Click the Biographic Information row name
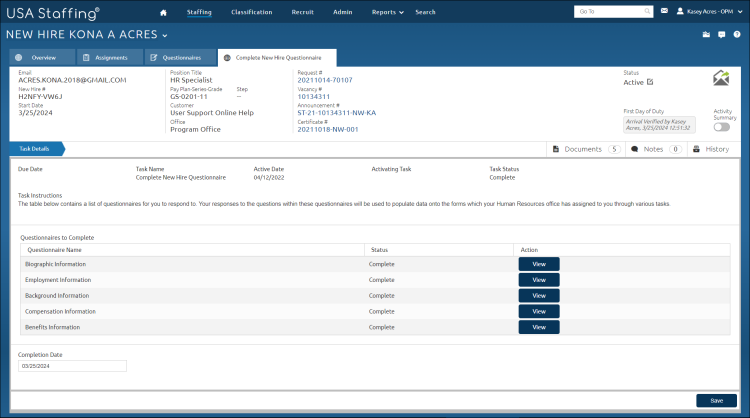Screen dimensions: 750x418 tap(55, 264)
